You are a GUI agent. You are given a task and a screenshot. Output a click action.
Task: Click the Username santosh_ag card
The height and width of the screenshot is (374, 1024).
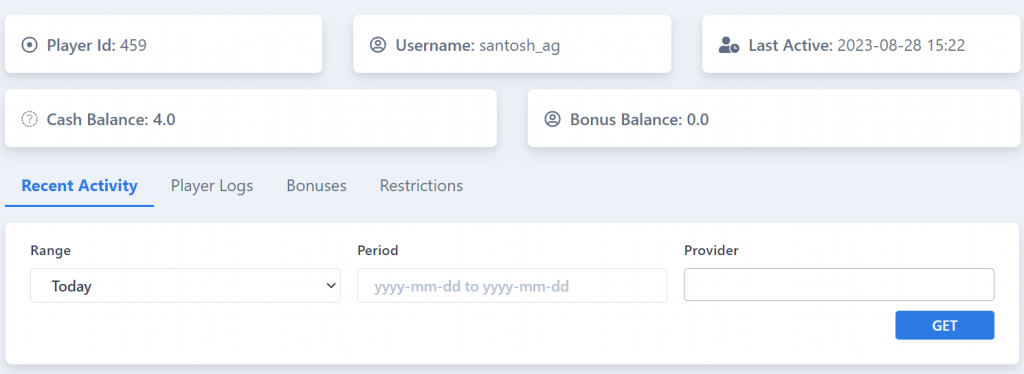coord(512,44)
